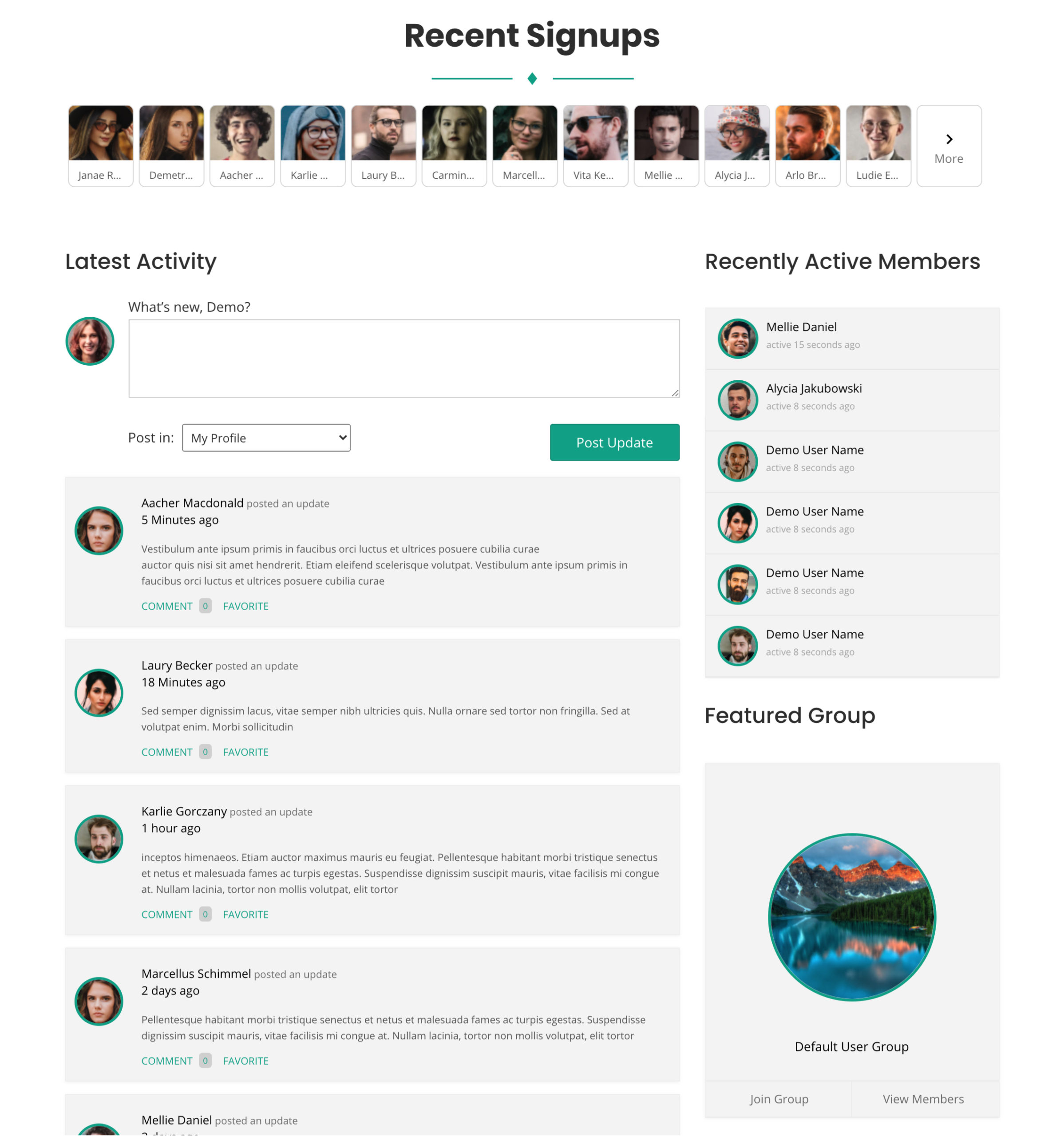Open the Post in dropdown
This screenshot has width=1064, height=1136.
click(x=266, y=438)
